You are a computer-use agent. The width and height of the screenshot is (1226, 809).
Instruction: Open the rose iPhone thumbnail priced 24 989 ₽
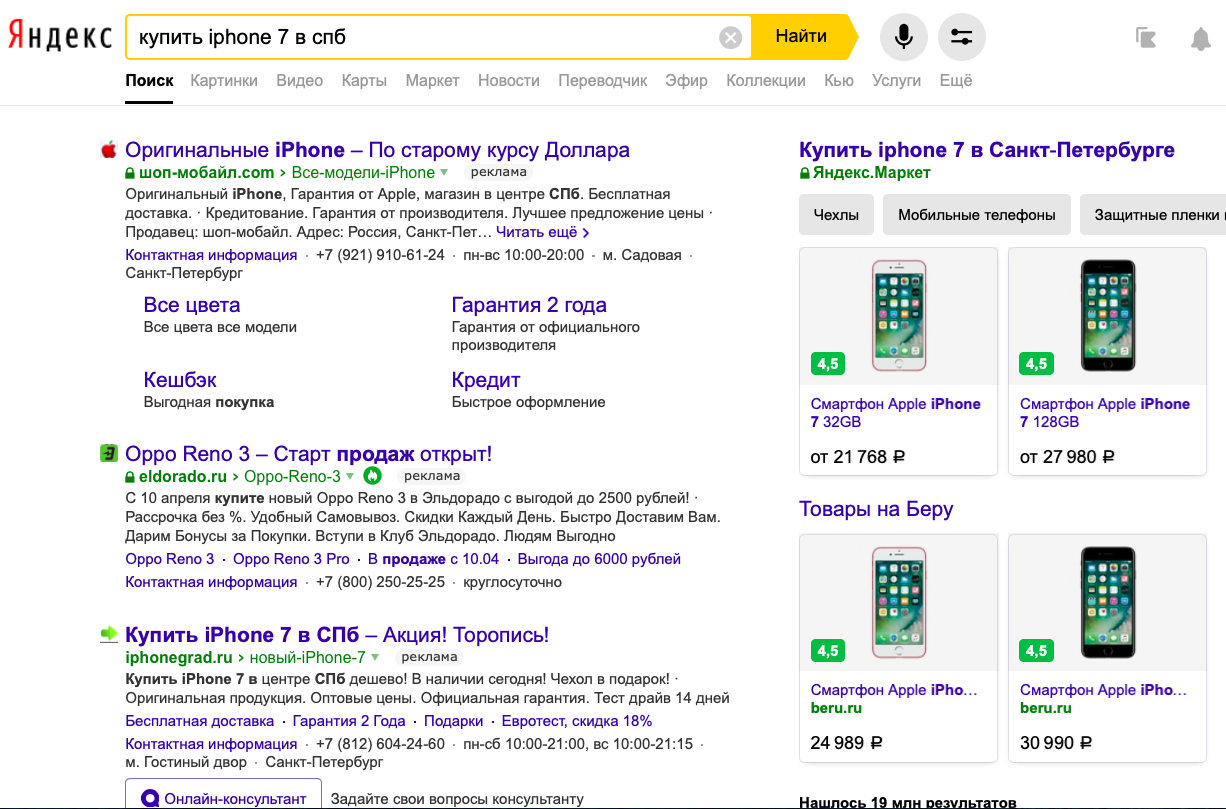[899, 603]
